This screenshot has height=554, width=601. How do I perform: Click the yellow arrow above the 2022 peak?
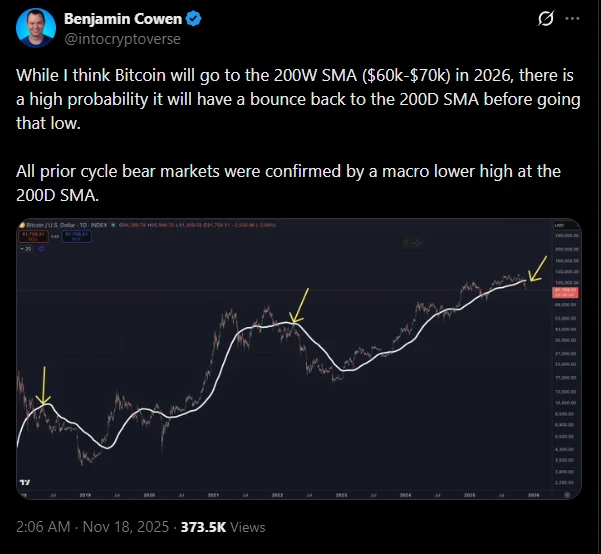click(297, 305)
